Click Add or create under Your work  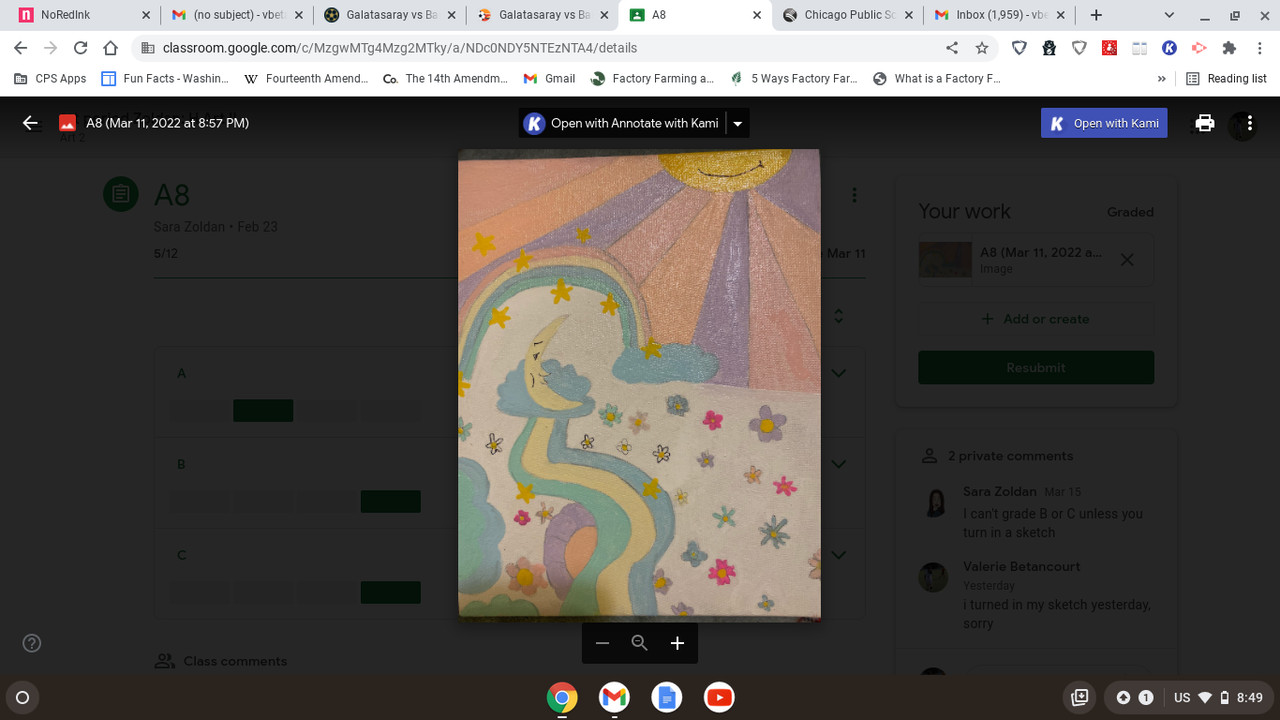tap(1035, 318)
